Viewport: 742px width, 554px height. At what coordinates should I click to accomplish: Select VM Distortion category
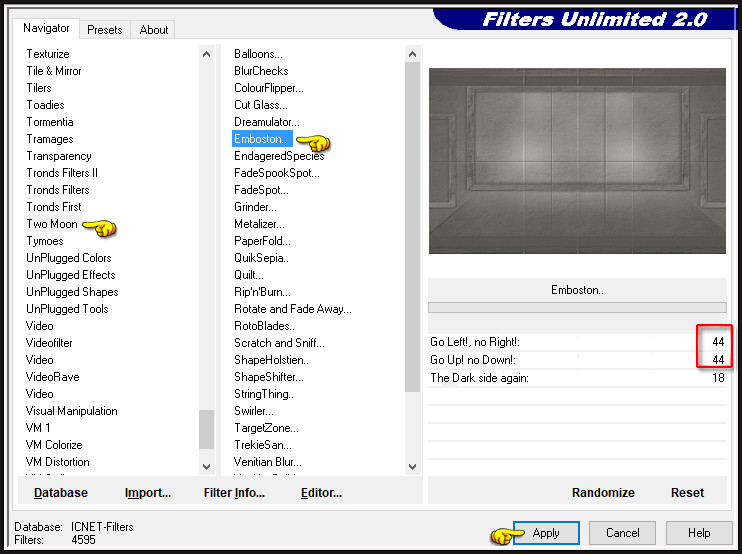pyautogui.click(x=57, y=462)
